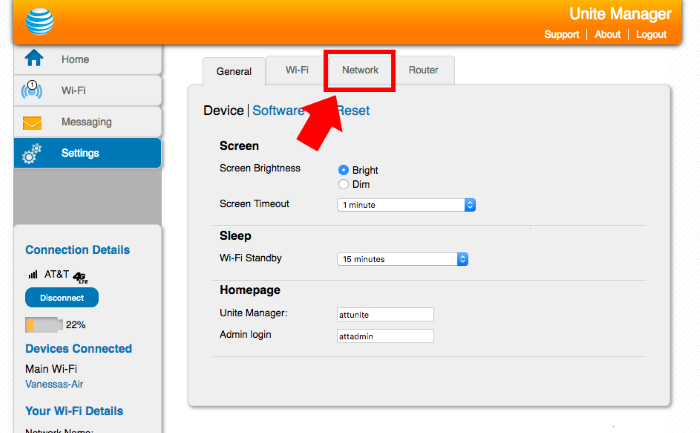
Task: Click the Support link
Action: [562, 34]
